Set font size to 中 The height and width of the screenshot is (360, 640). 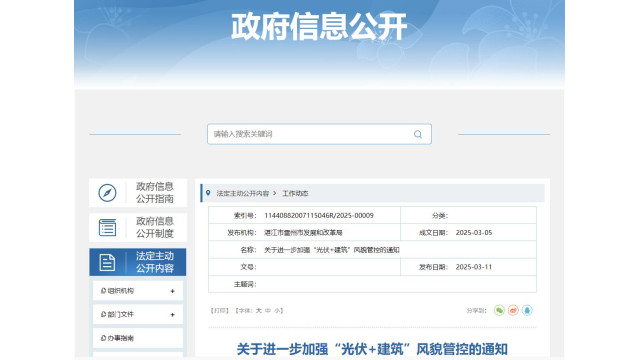pyautogui.click(x=268, y=311)
